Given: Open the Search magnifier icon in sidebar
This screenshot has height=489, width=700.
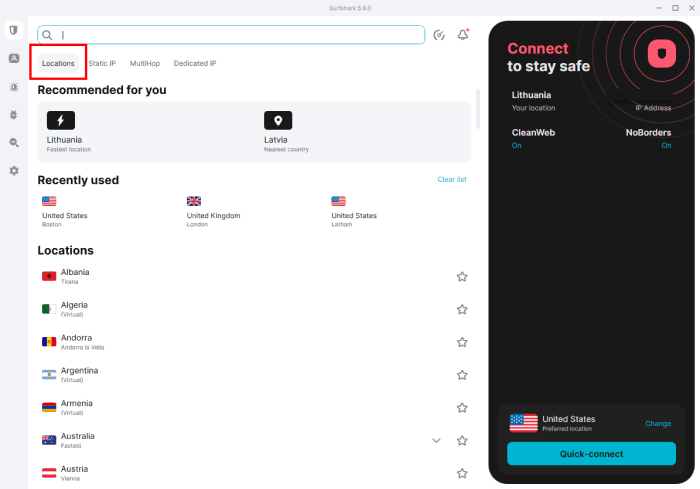Looking at the screenshot, I should click(14, 143).
